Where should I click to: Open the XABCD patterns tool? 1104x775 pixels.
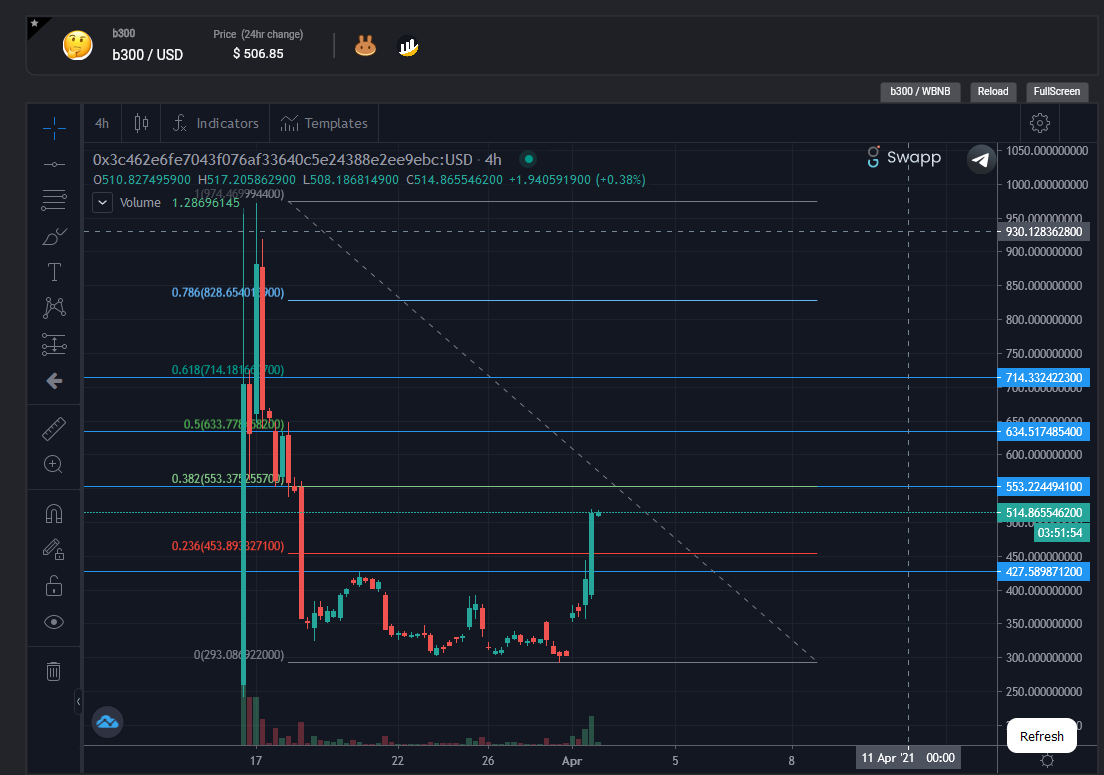54,308
